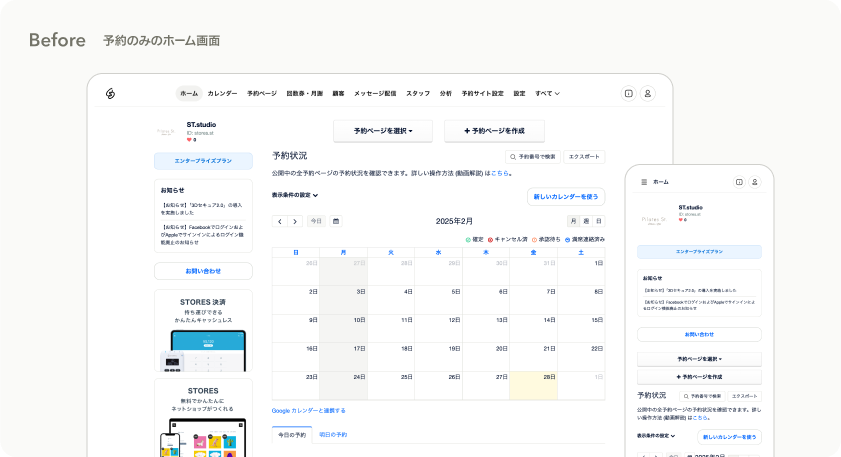The width and height of the screenshot is (841, 457).
Task: Switch calendar to 週 (week) view
Action: (x=586, y=221)
